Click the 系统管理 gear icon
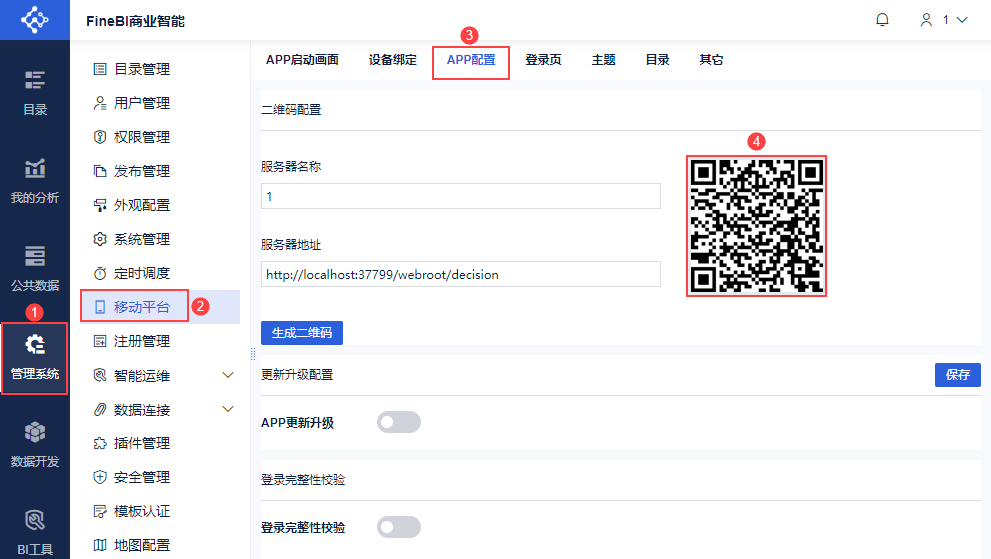Screen dimensions: 991x559 tap(100, 239)
